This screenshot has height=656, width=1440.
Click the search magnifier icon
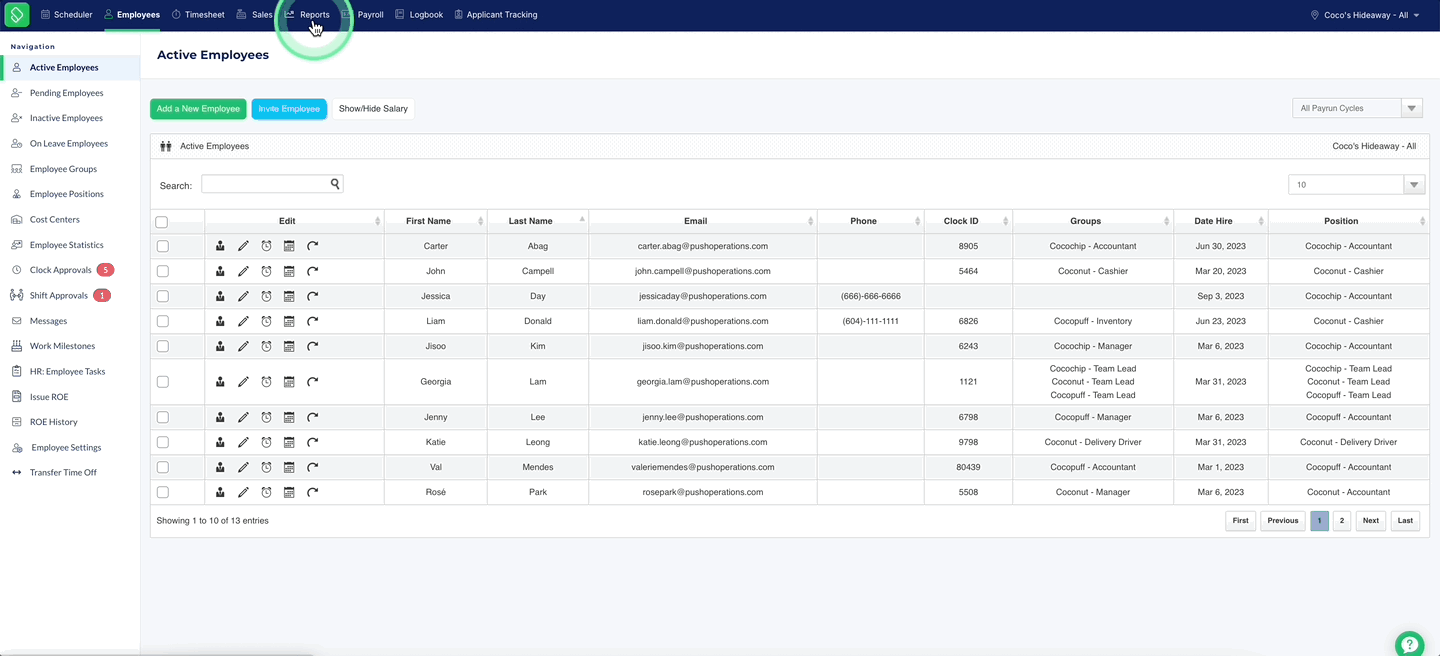[x=335, y=184]
